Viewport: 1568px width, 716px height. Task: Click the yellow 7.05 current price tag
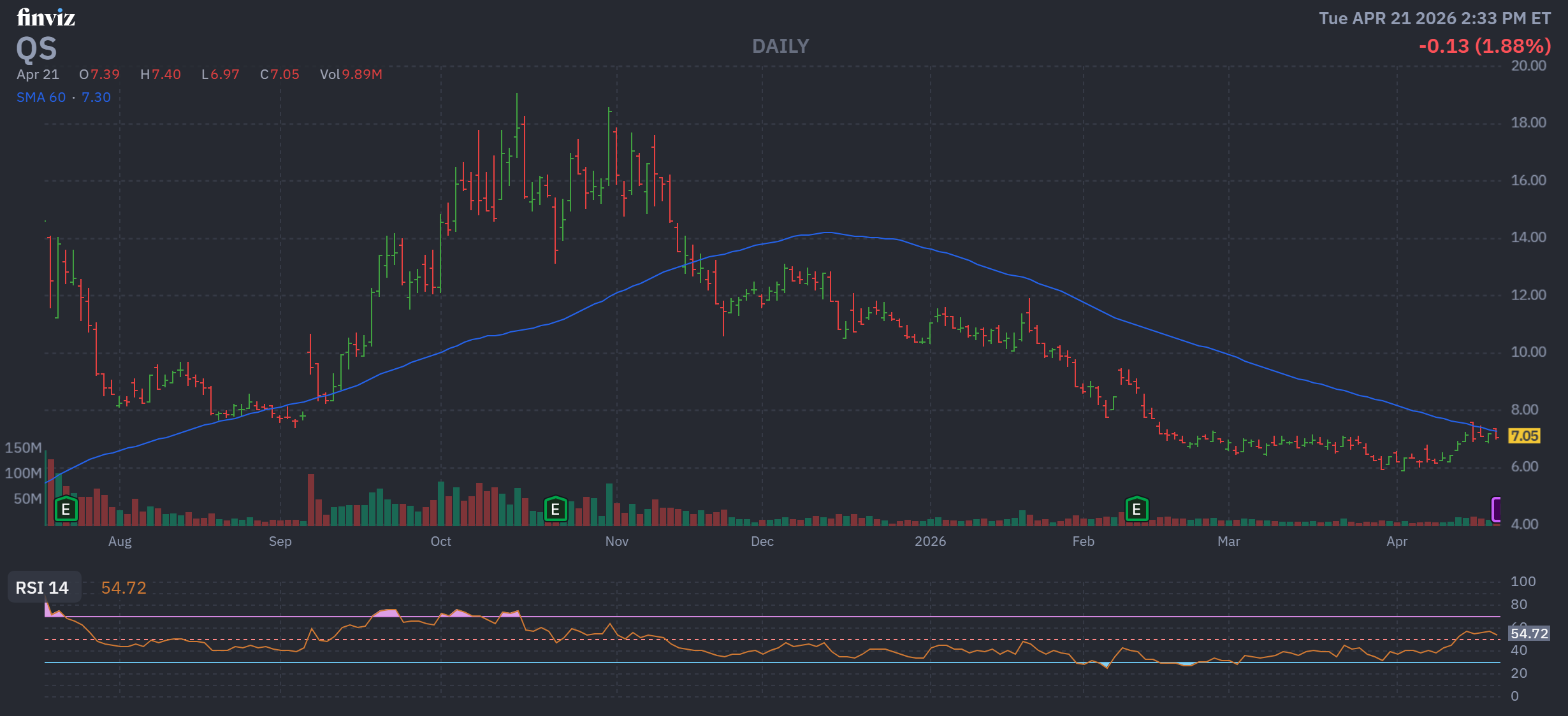point(1524,436)
